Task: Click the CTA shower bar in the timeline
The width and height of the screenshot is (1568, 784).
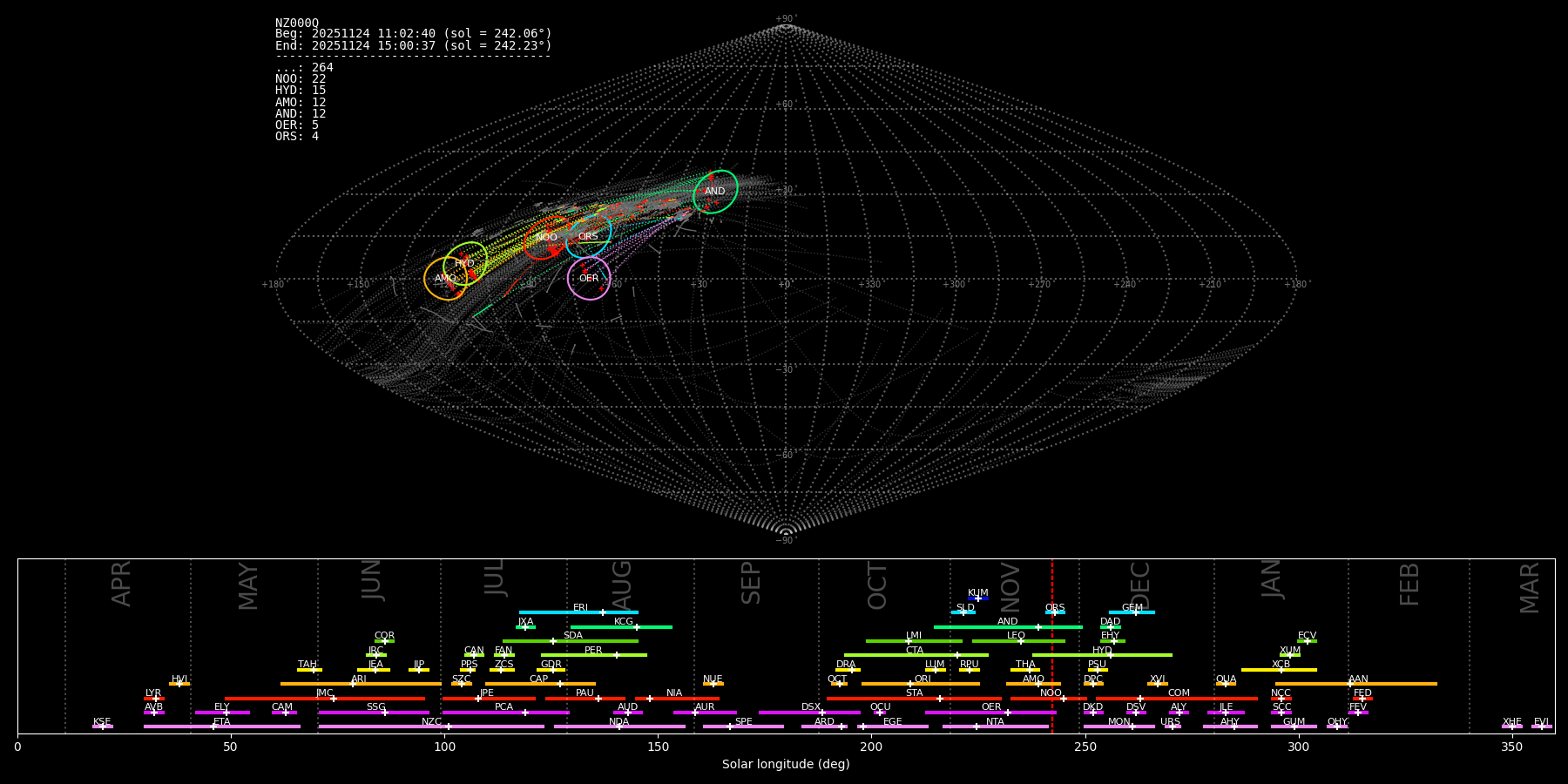Action: 916,655
